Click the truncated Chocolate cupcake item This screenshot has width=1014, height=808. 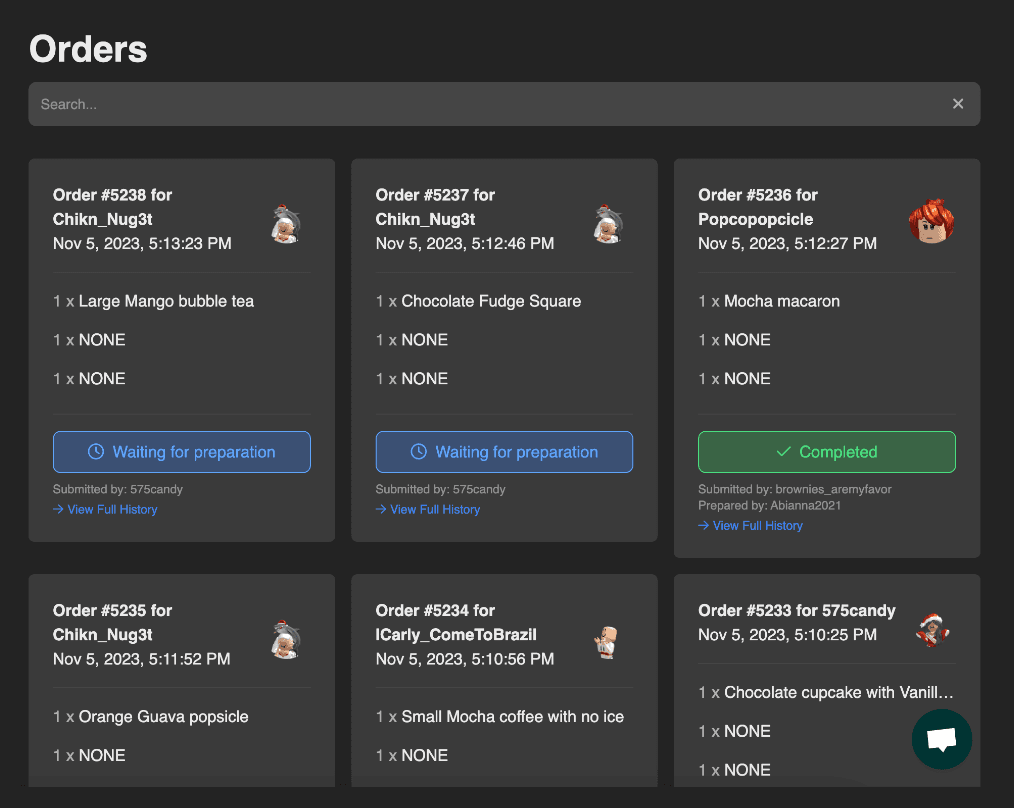point(837,692)
